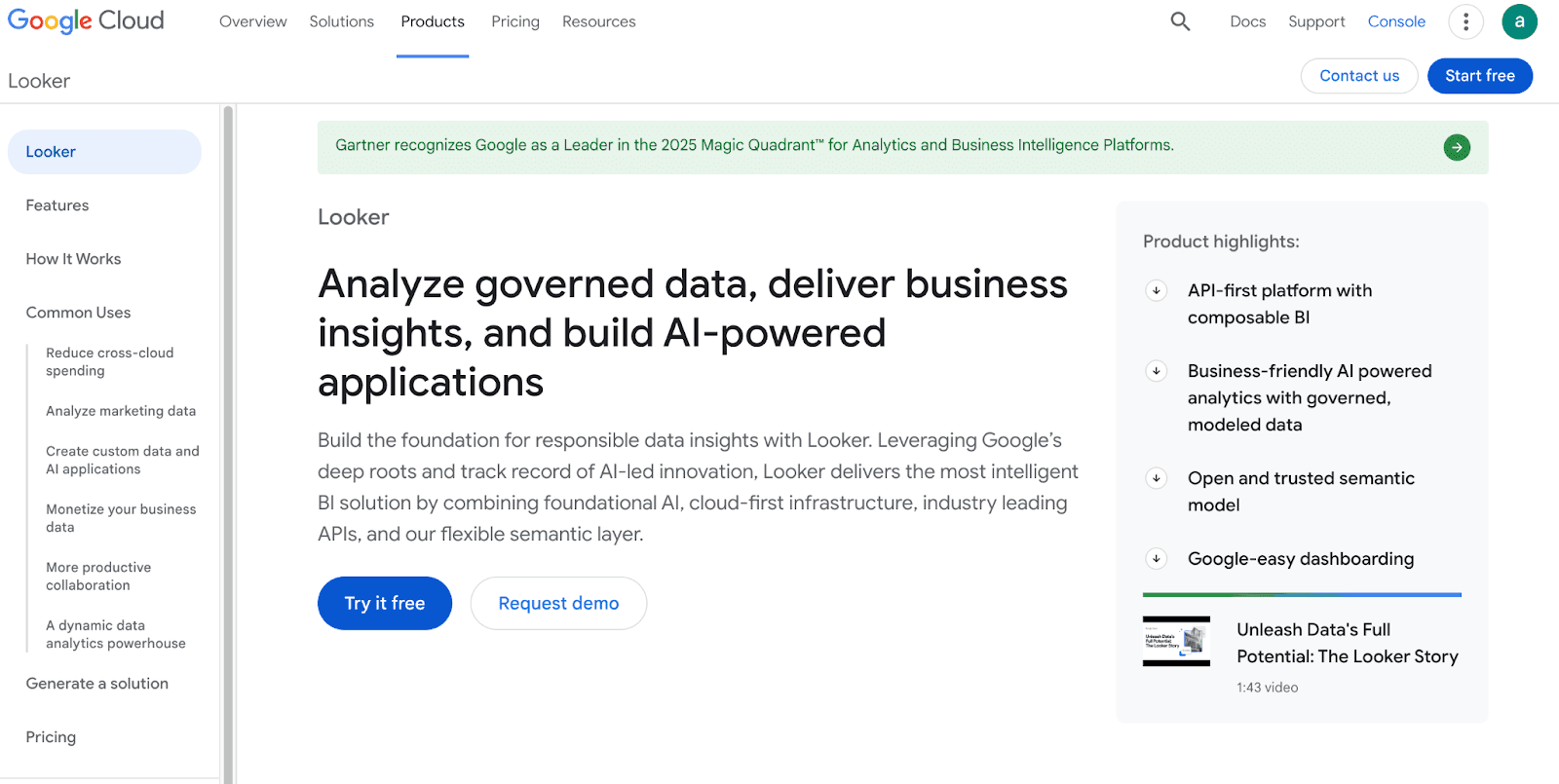Open Monetize your business data sidebar link
This screenshot has width=1559, height=784.
121,518
